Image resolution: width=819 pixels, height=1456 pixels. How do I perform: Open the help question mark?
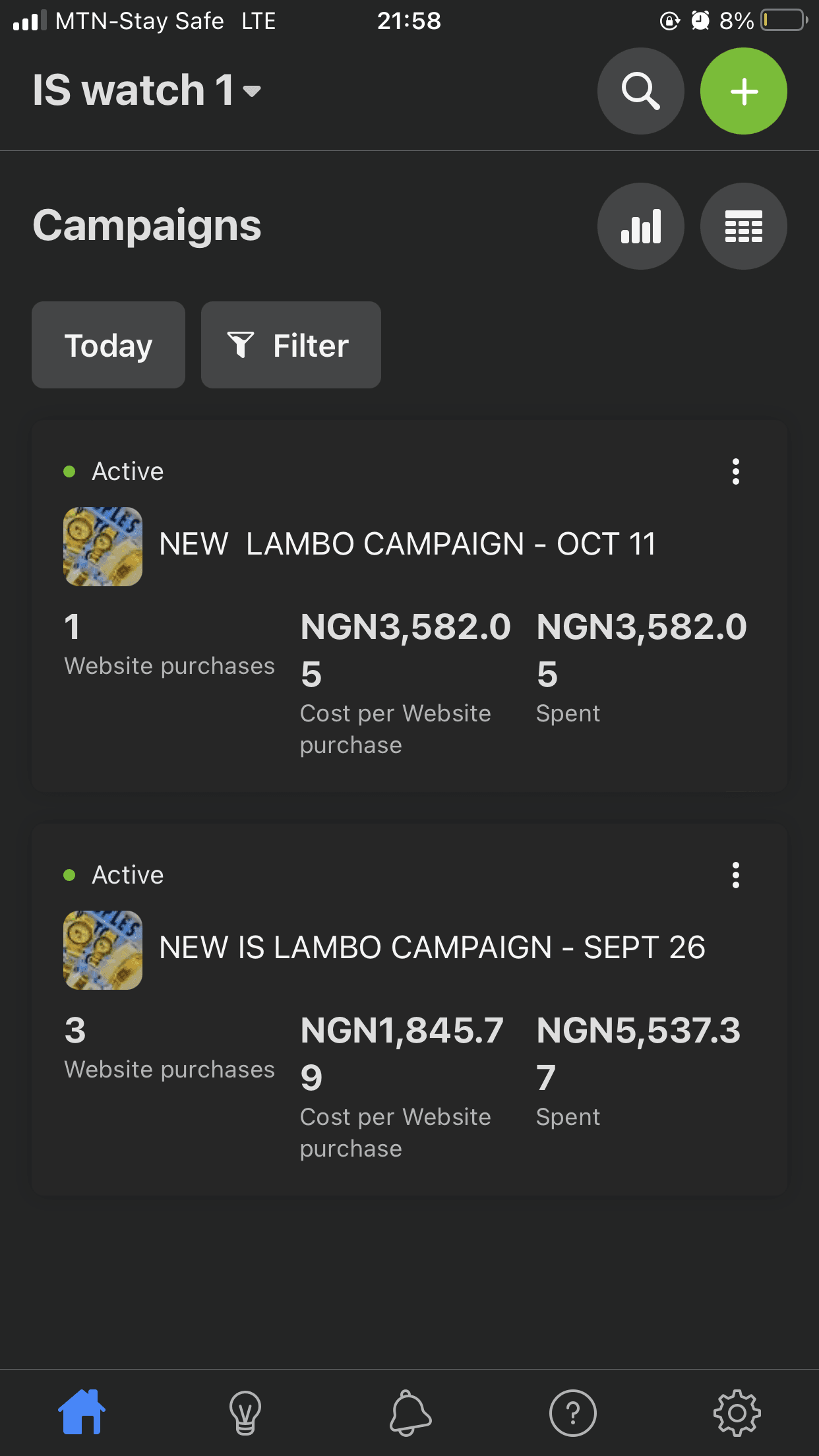click(573, 1412)
